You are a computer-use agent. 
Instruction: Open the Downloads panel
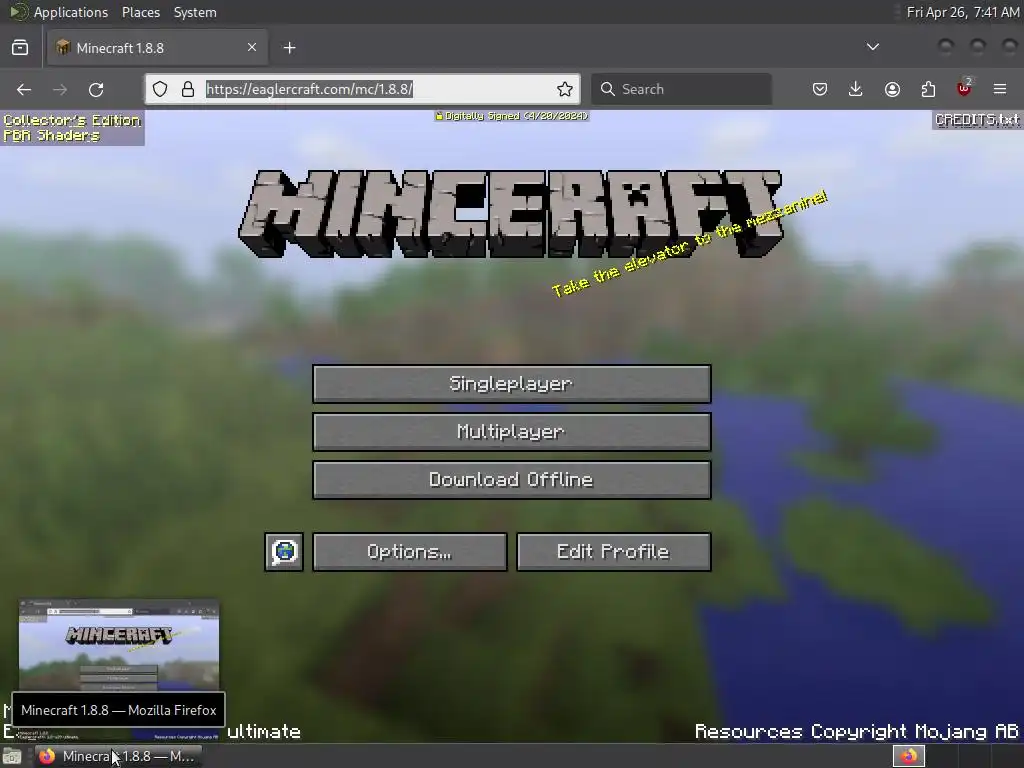tap(856, 89)
